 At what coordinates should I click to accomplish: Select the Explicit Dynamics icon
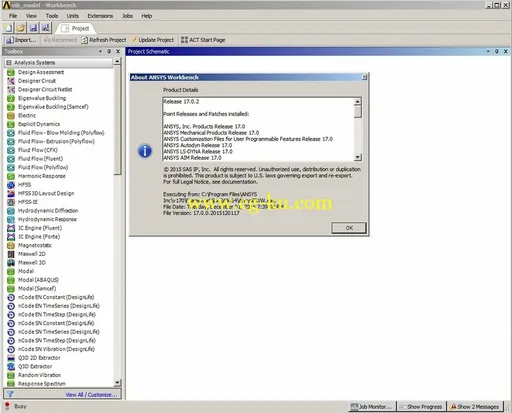point(11,124)
